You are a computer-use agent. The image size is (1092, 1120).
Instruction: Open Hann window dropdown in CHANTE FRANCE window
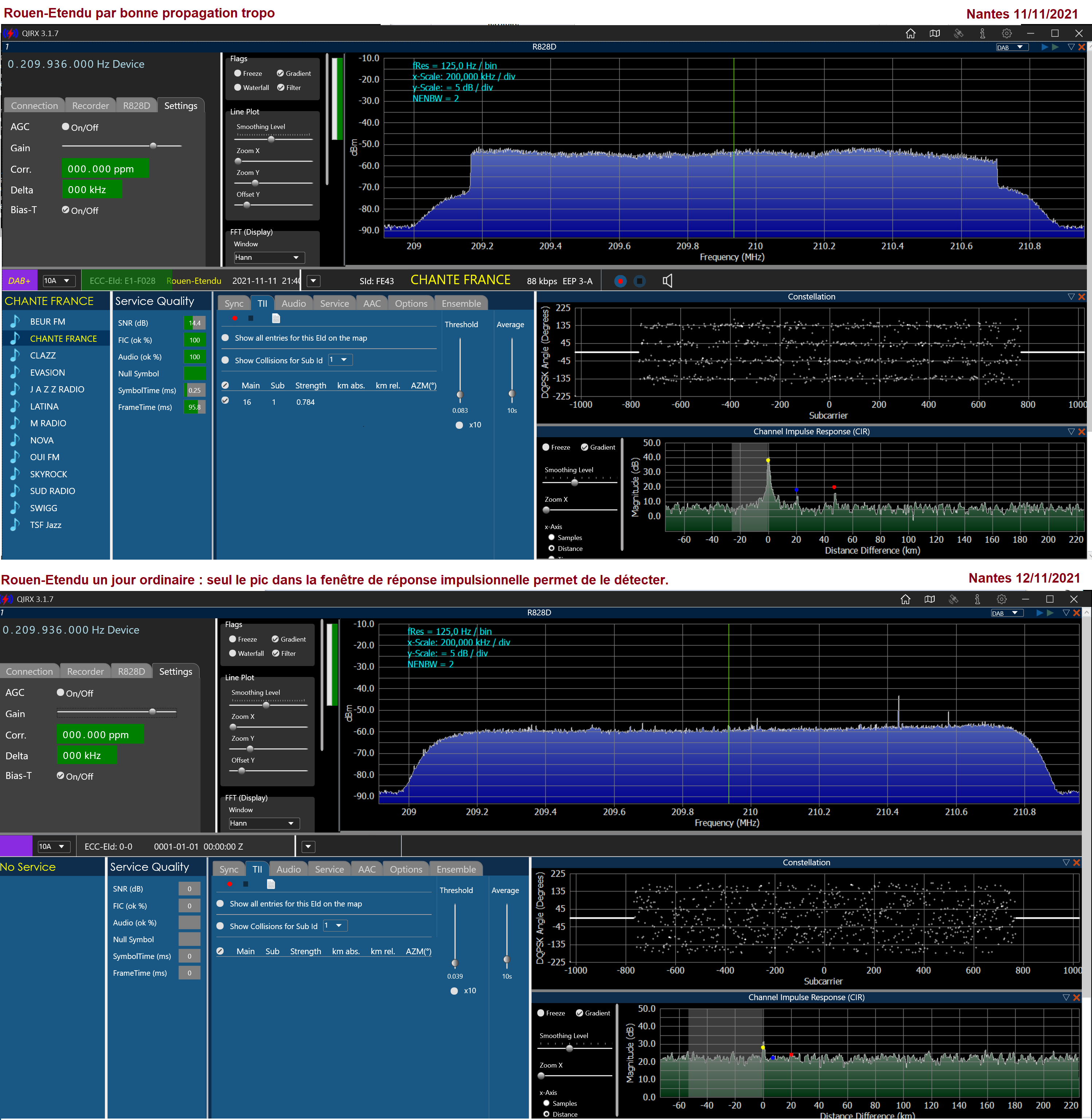pos(269,258)
